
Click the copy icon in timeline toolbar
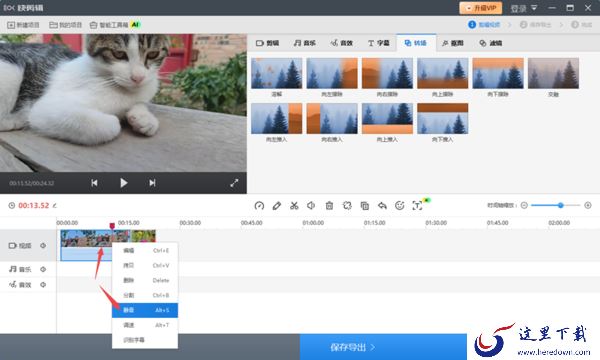pyautogui.click(x=365, y=206)
